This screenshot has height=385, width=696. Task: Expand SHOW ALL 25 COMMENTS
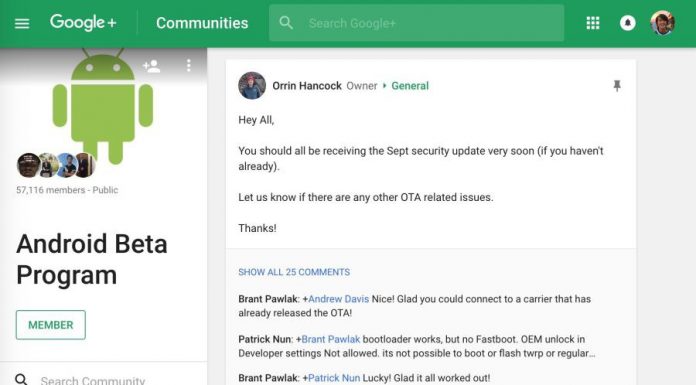pos(294,272)
